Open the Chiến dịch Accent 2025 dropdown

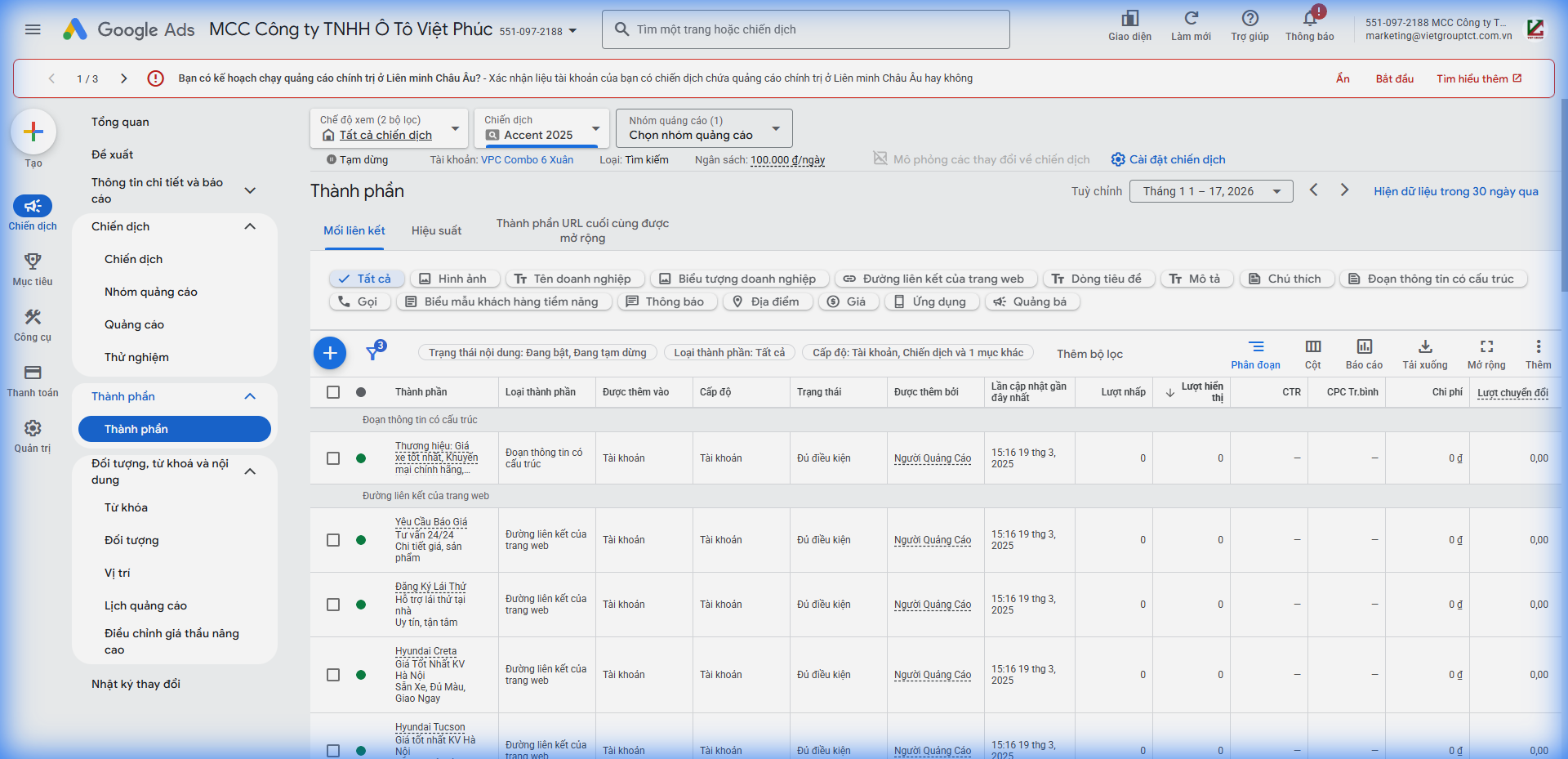(x=541, y=128)
